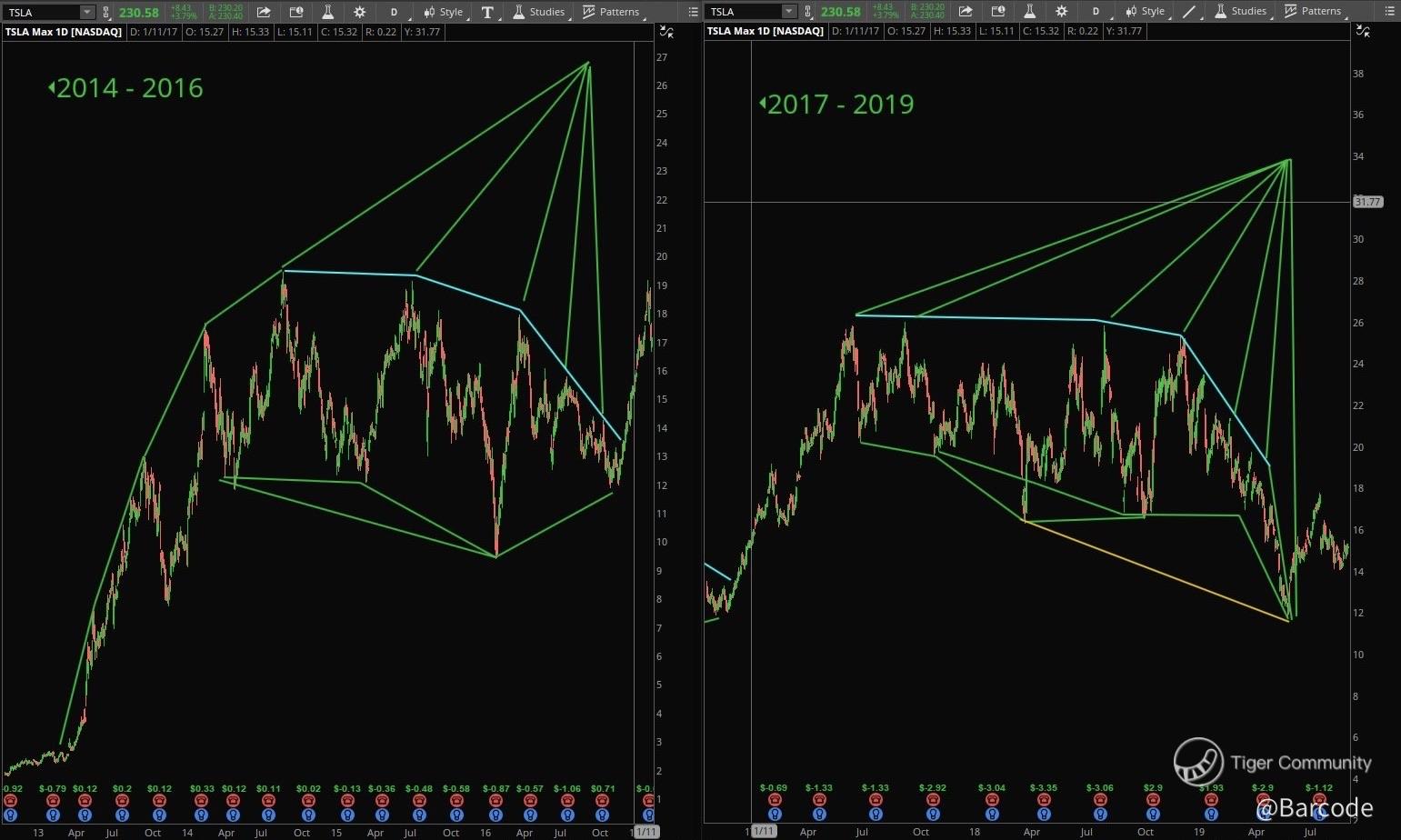Click the 31.77 price bubble on the price axis
The width and height of the screenshot is (1401, 840).
[x=1367, y=202]
